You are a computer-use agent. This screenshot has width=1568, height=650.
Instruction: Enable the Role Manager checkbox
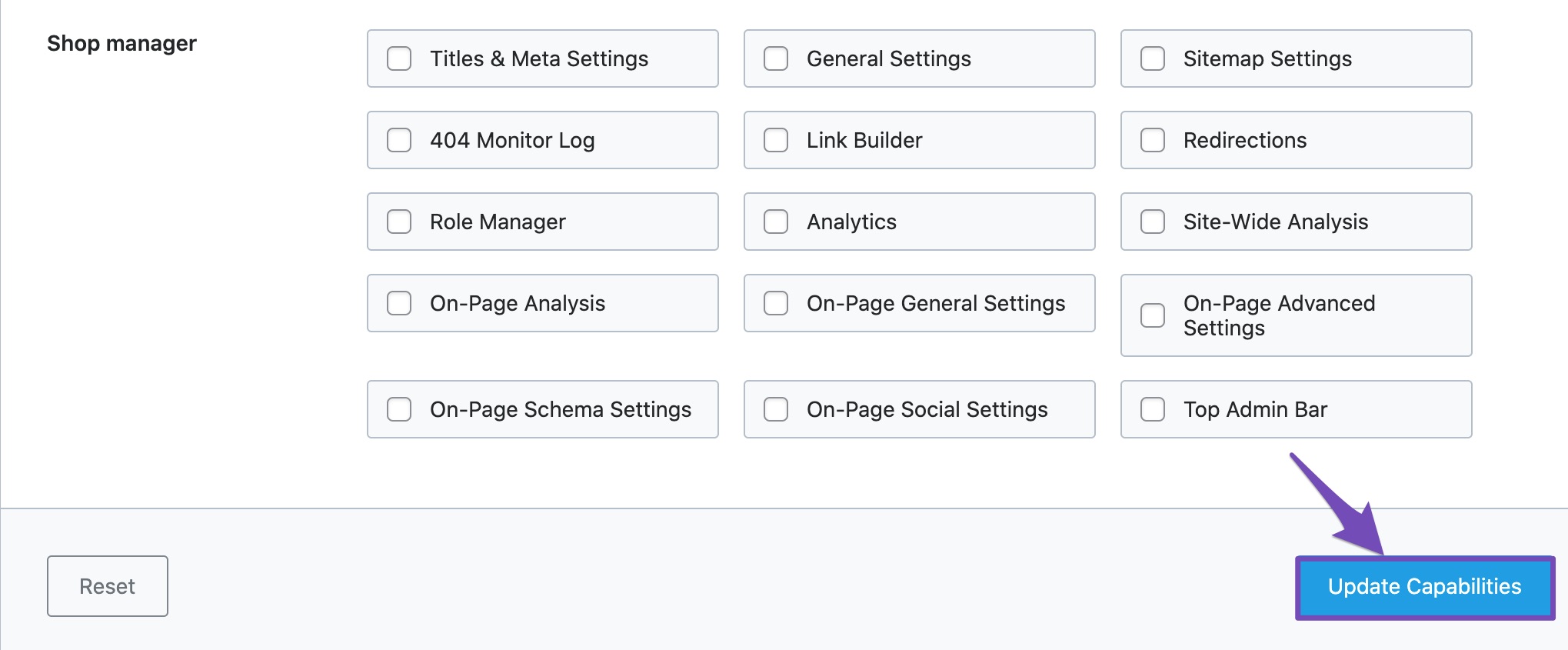click(399, 222)
